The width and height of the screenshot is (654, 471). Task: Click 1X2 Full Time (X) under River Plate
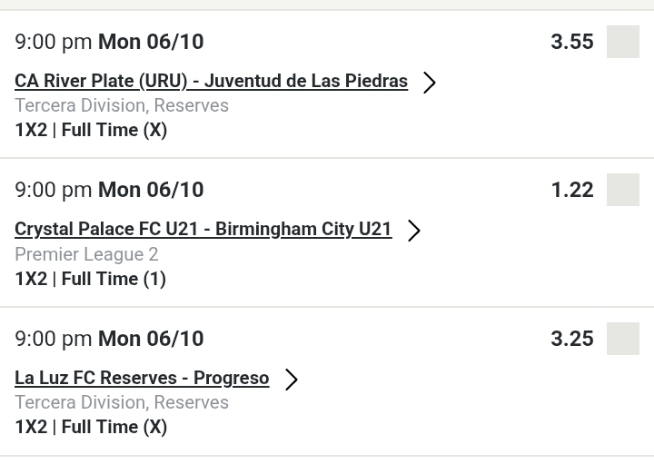(x=92, y=131)
